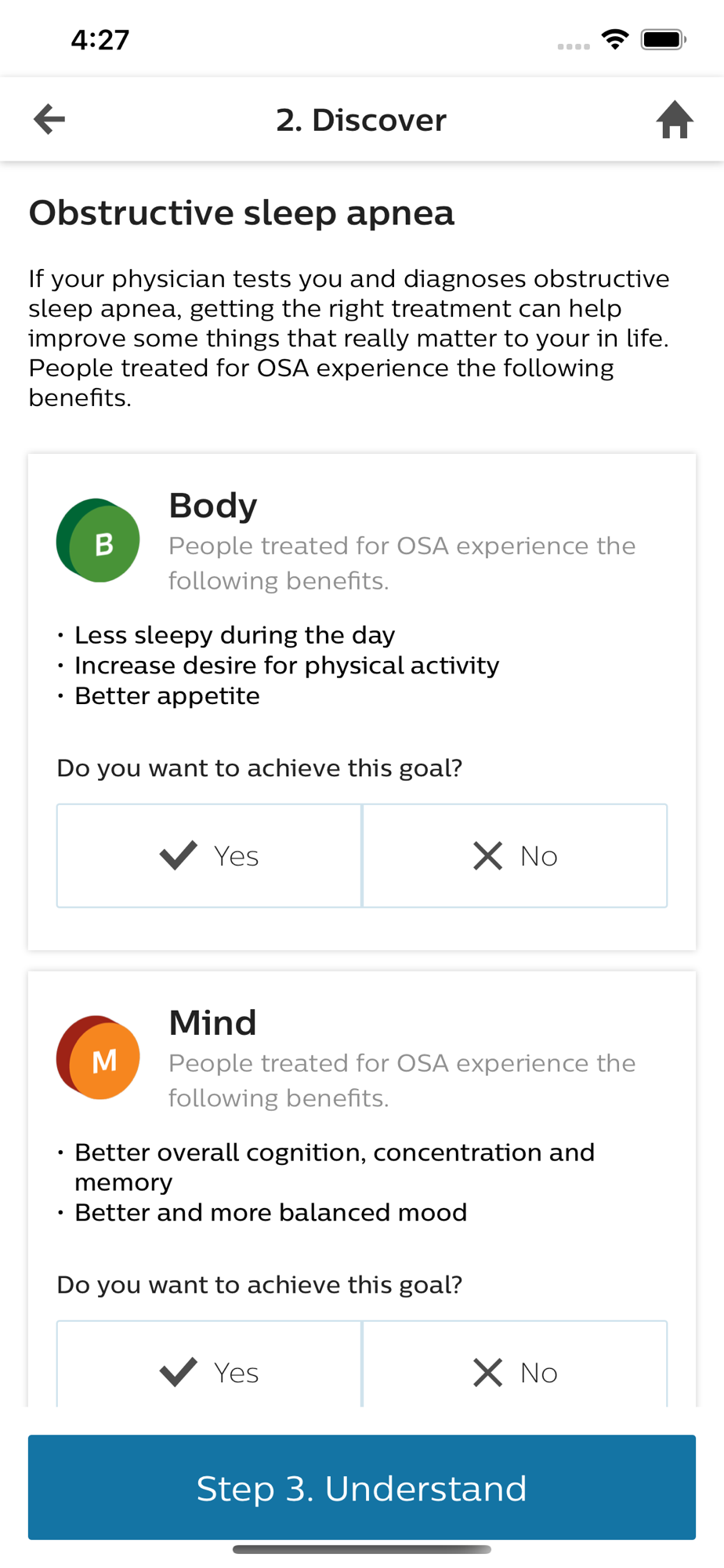Tap the Wi-Fi status icon
The height and width of the screenshot is (1568, 724).
[615, 39]
